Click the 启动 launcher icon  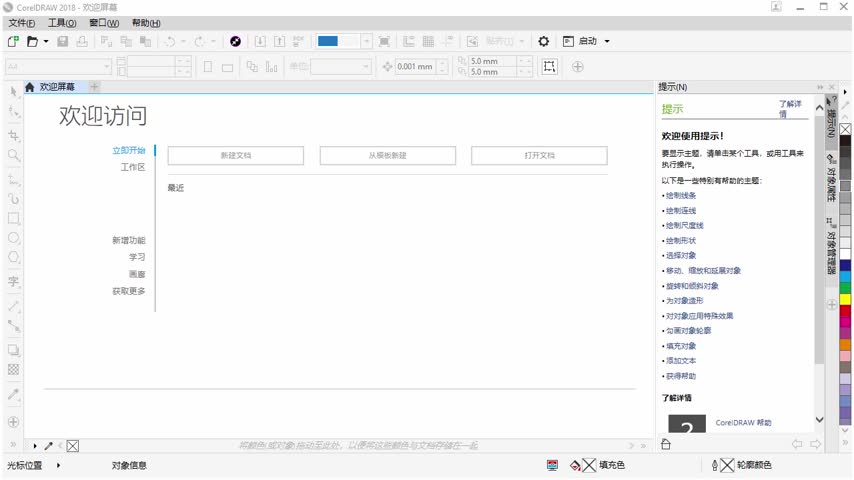(x=568, y=41)
